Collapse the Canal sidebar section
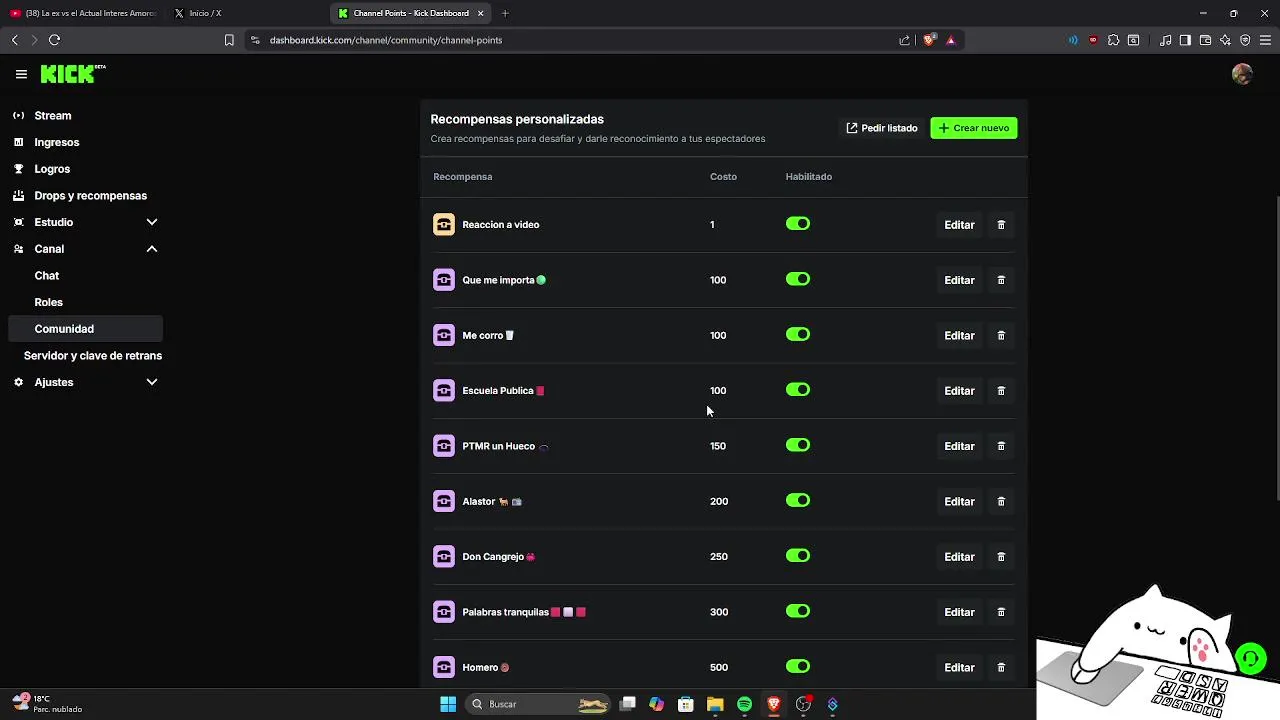 (152, 249)
